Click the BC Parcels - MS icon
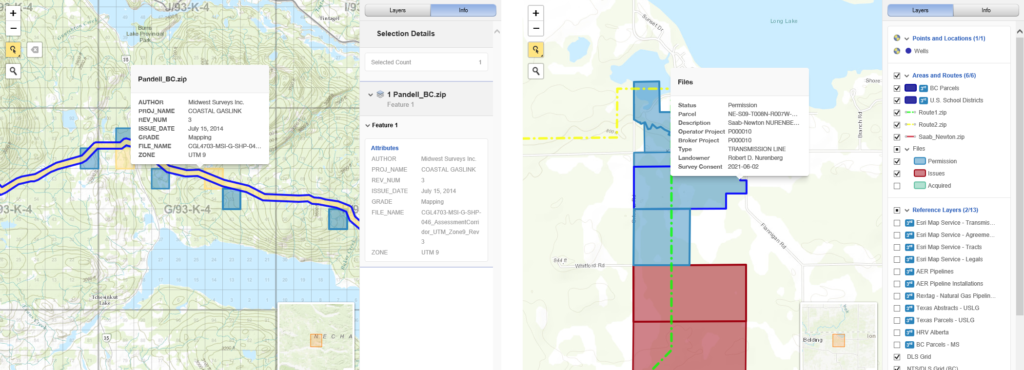1024x370 pixels. 910,345
